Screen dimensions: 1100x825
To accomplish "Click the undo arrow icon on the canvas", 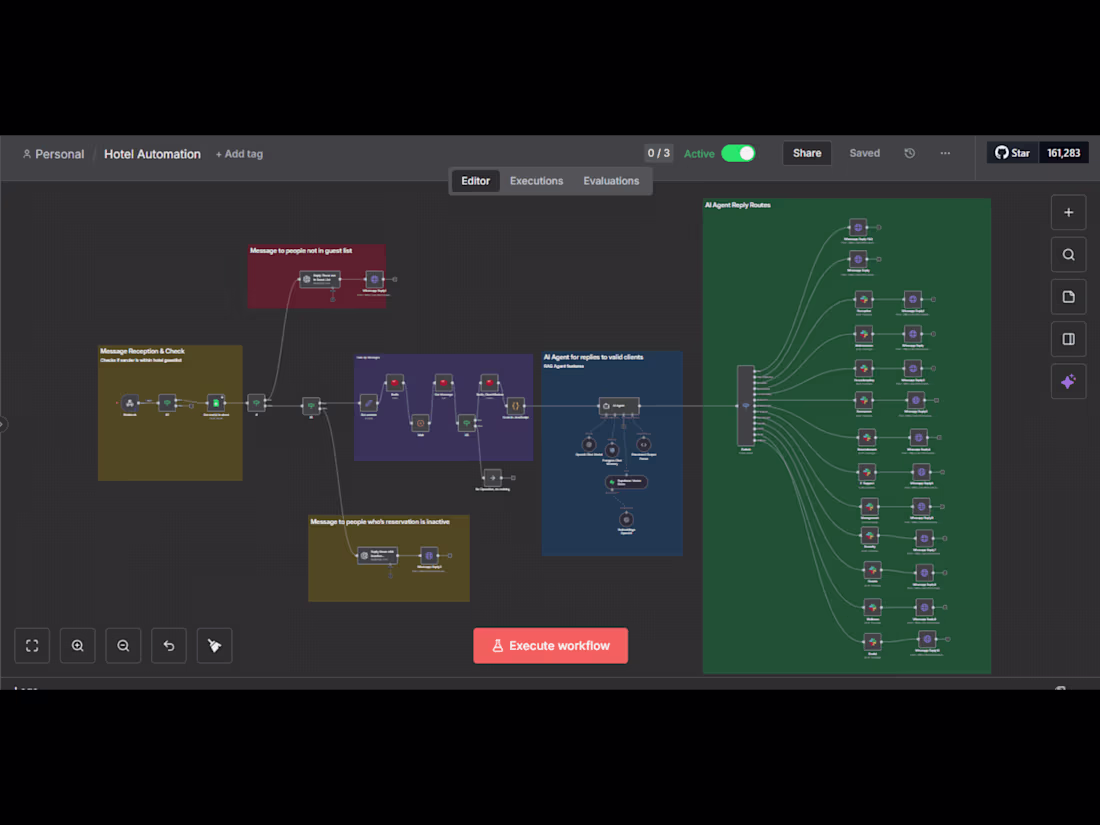I will [169, 646].
